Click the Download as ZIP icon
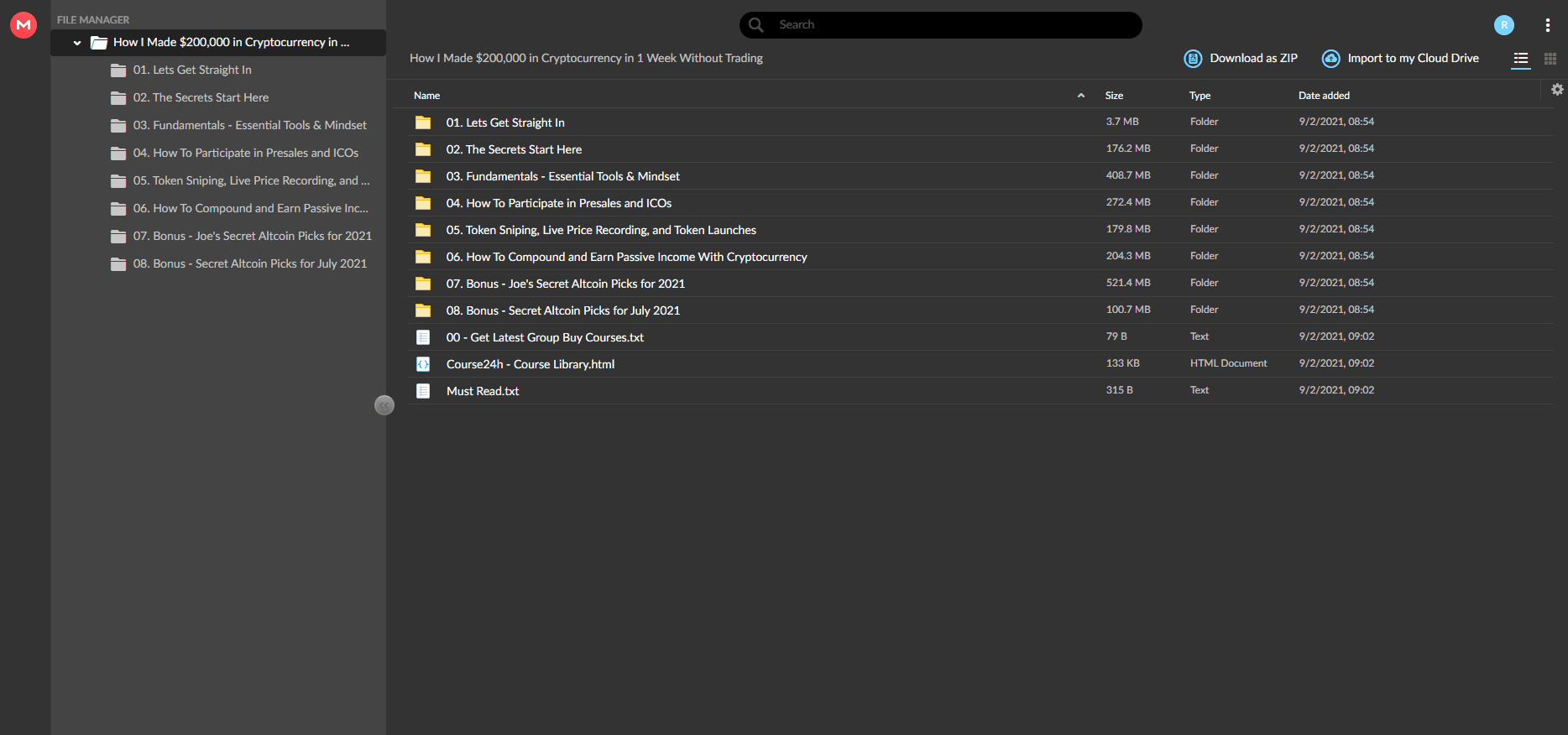Viewport: 1568px width, 735px height. pos(1193,59)
